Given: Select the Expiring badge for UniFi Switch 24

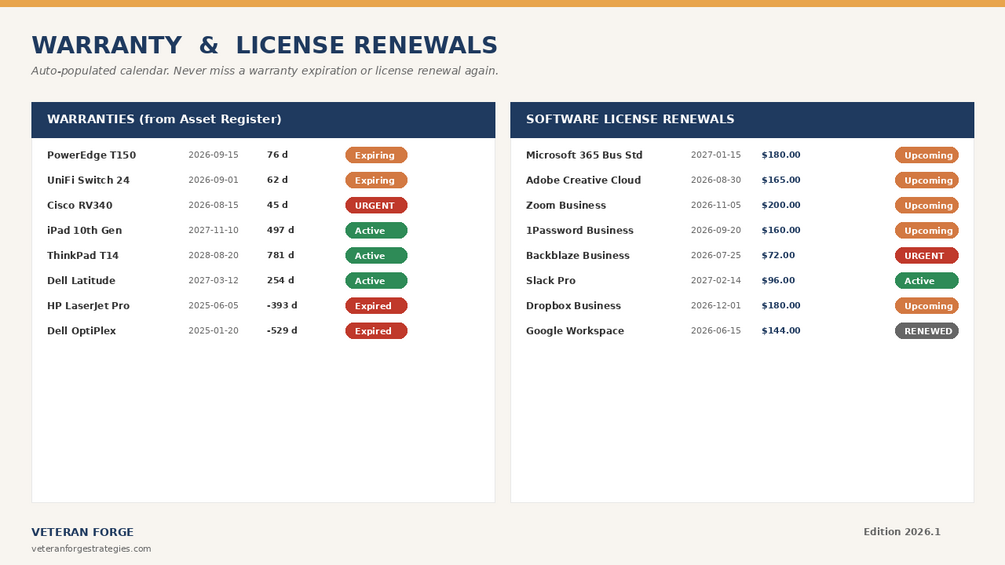Looking at the screenshot, I should point(376,180).
